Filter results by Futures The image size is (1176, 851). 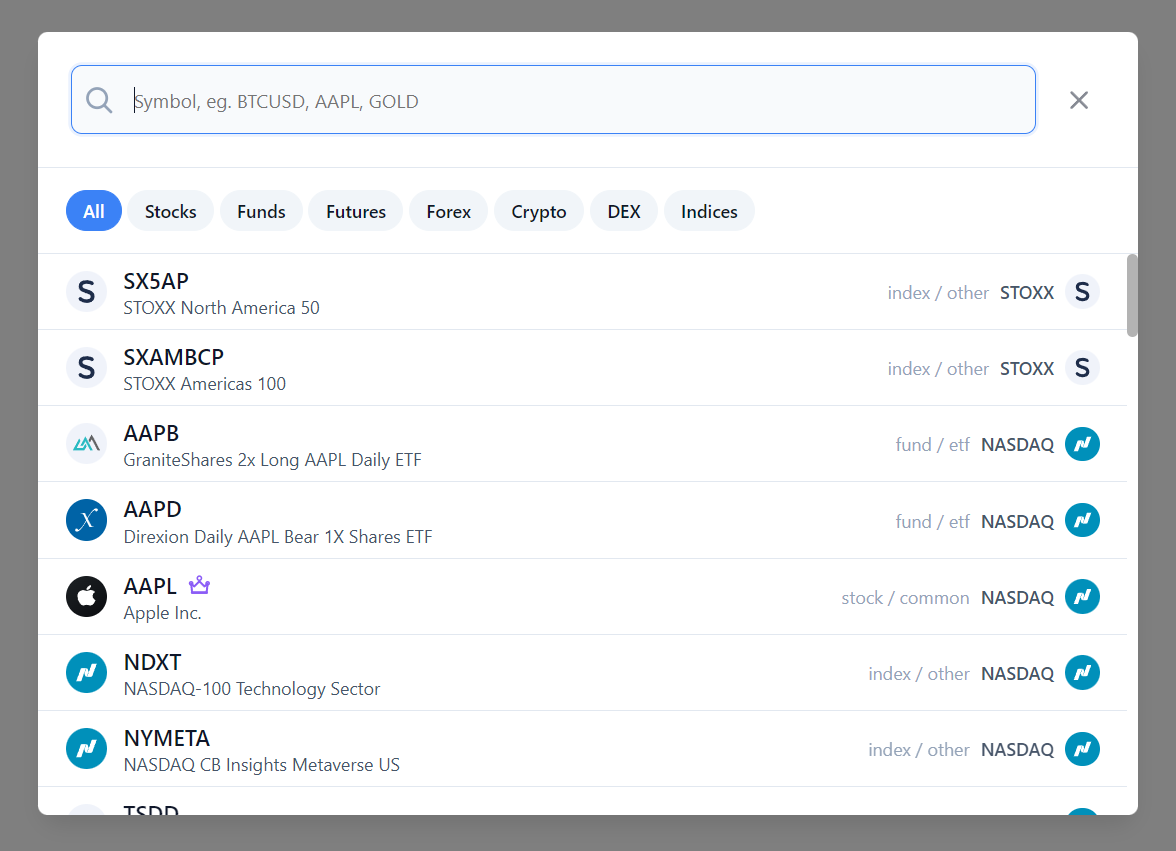pyautogui.click(x=356, y=211)
